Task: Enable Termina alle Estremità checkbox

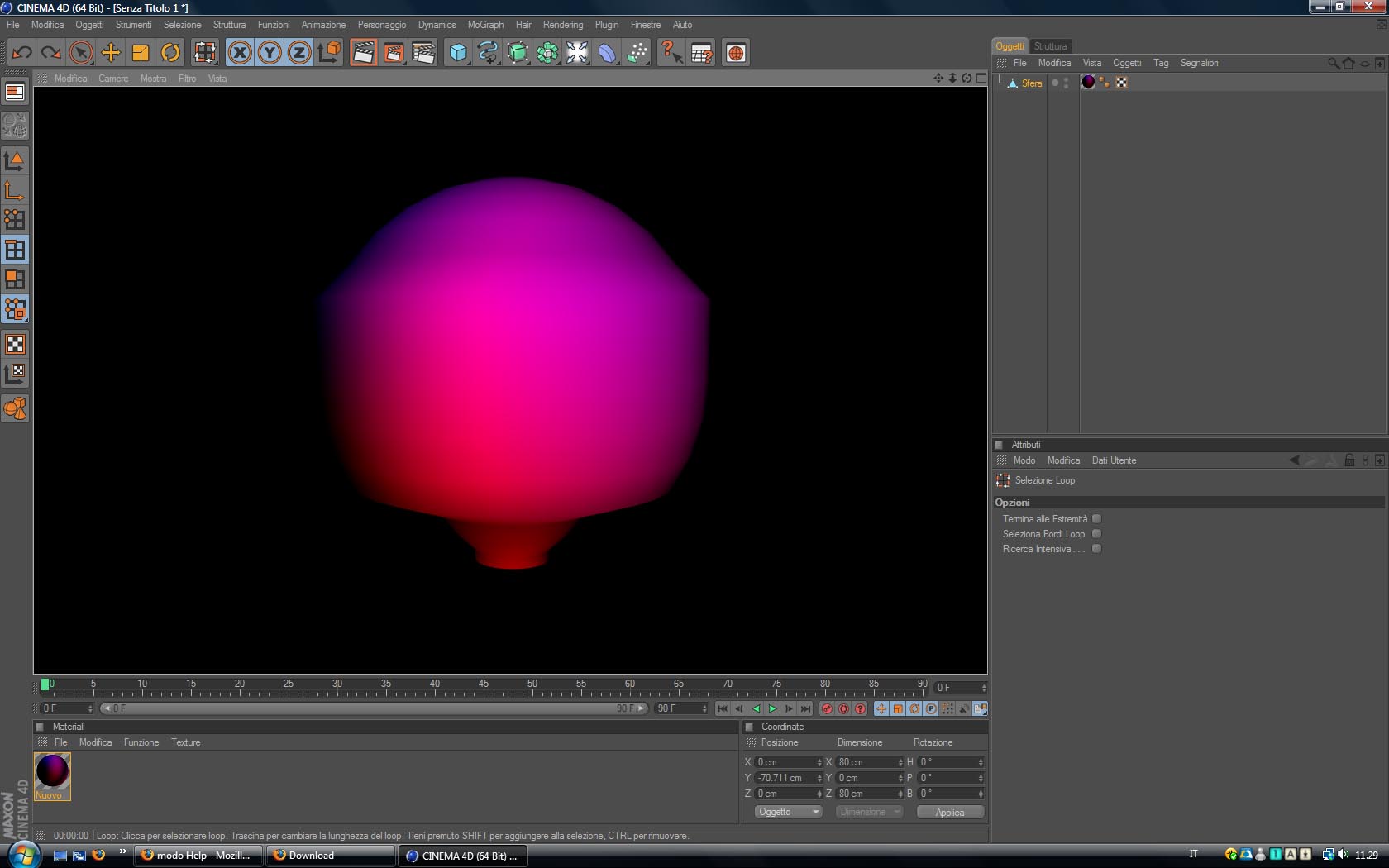Action: pos(1096,519)
